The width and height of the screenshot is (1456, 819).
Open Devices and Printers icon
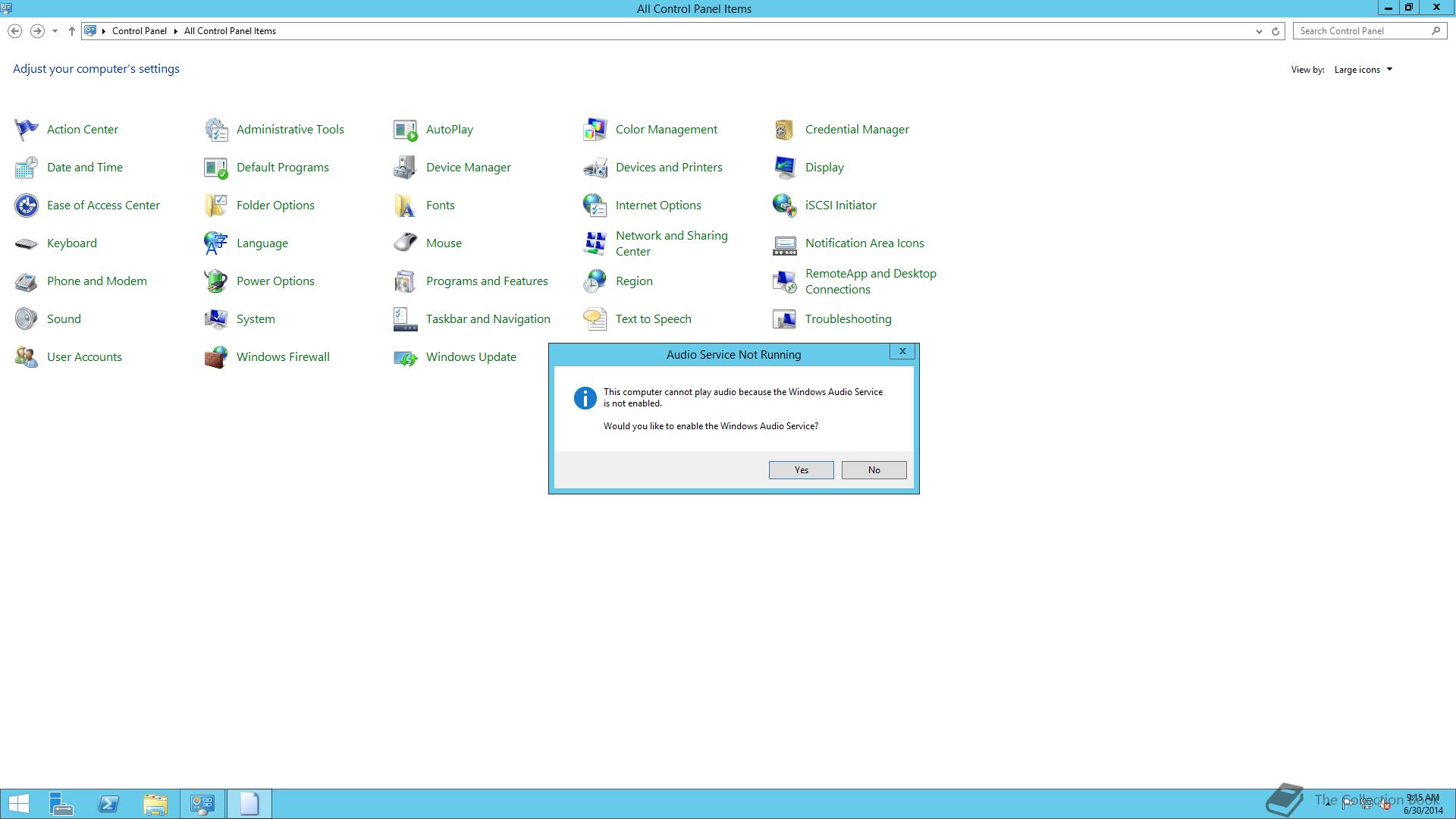pyautogui.click(x=595, y=168)
